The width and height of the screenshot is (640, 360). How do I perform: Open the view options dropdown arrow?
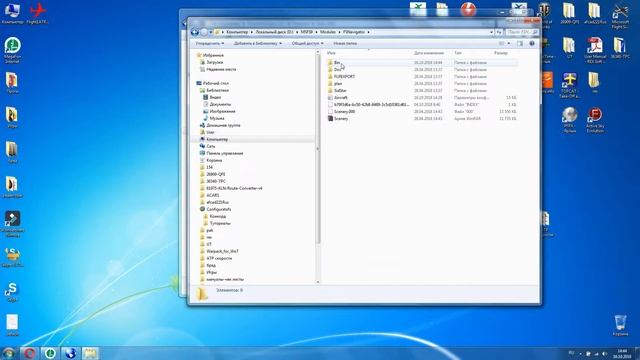tap(509, 43)
